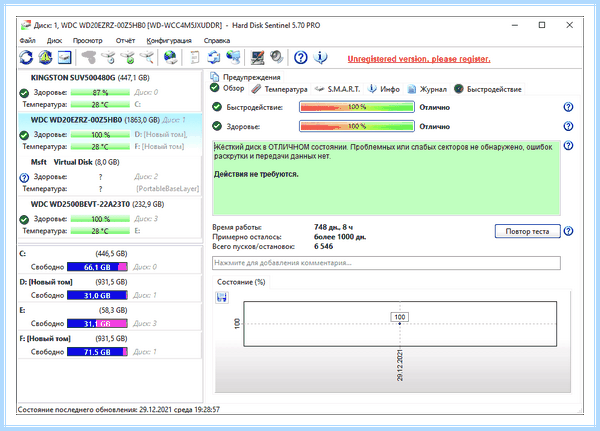Switch to the Температура tab
This screenshot has width=600, height=431.
(280, 89)
